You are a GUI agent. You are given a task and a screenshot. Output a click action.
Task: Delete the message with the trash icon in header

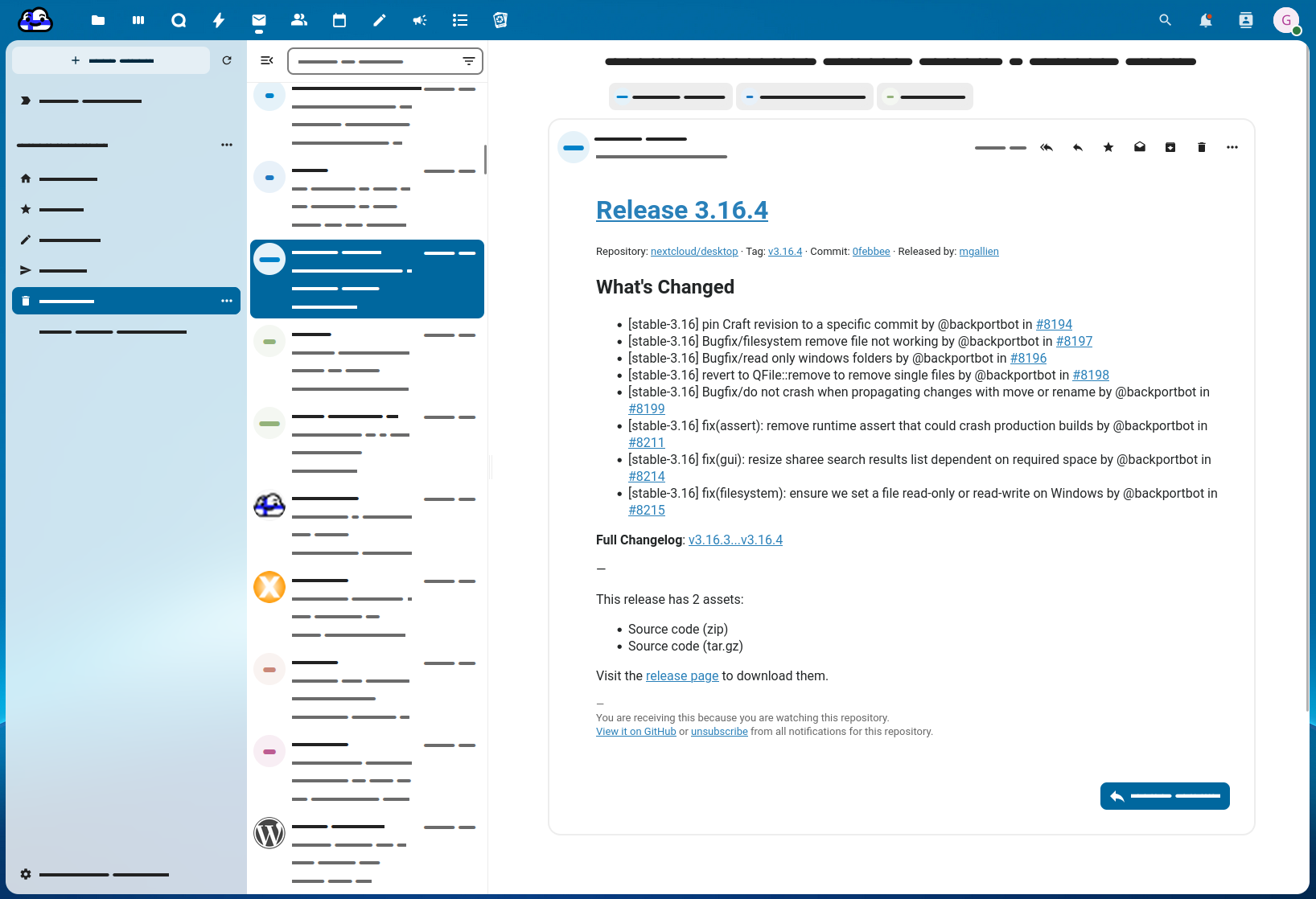(x=1202, y=147)
